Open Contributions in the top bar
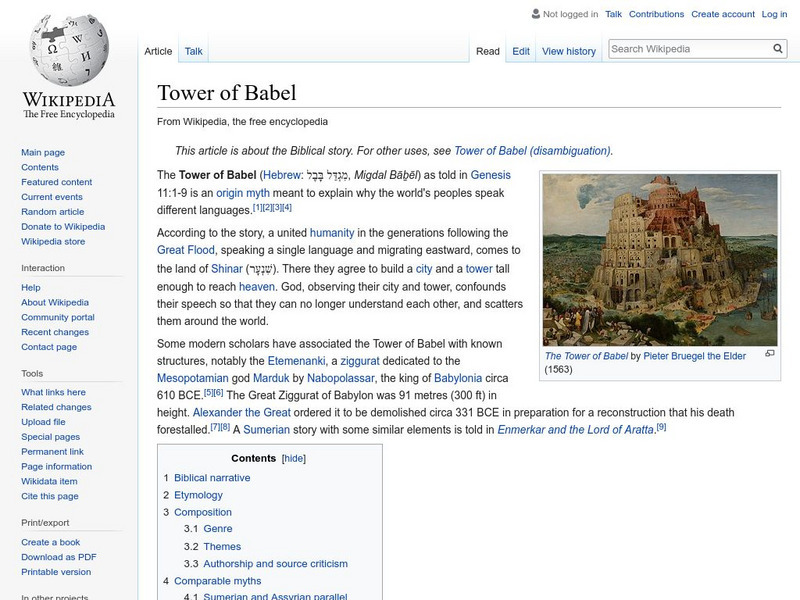 point(656,14)
